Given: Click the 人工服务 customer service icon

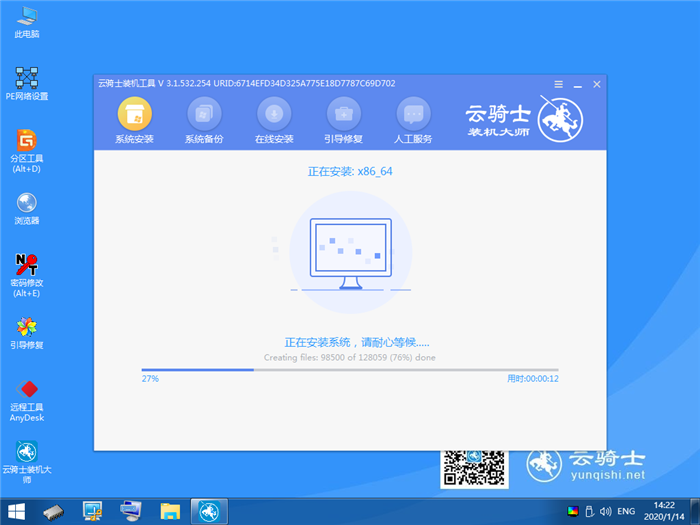Looking at the screenshot, I should [413, 120].
